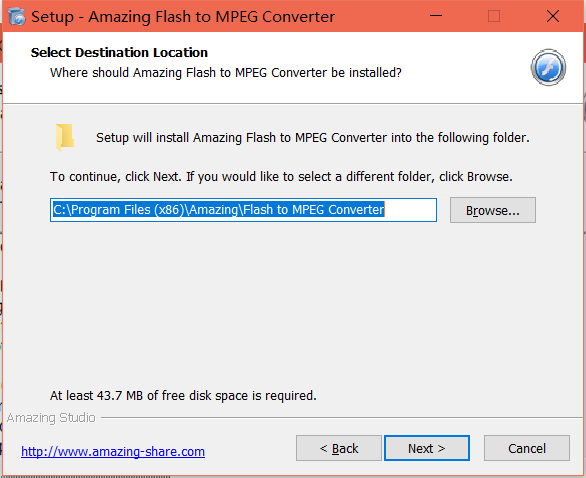Cancel the installation
586x478 pixels.
point(527,448)
